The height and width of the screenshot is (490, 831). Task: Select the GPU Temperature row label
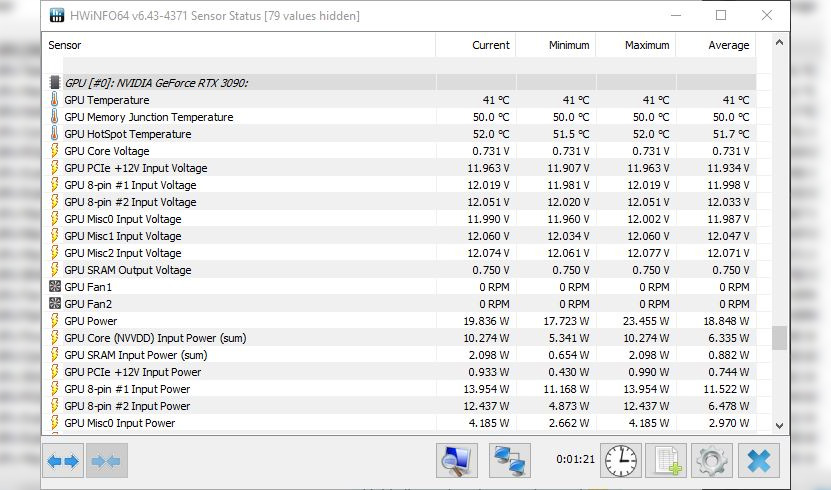107,100
